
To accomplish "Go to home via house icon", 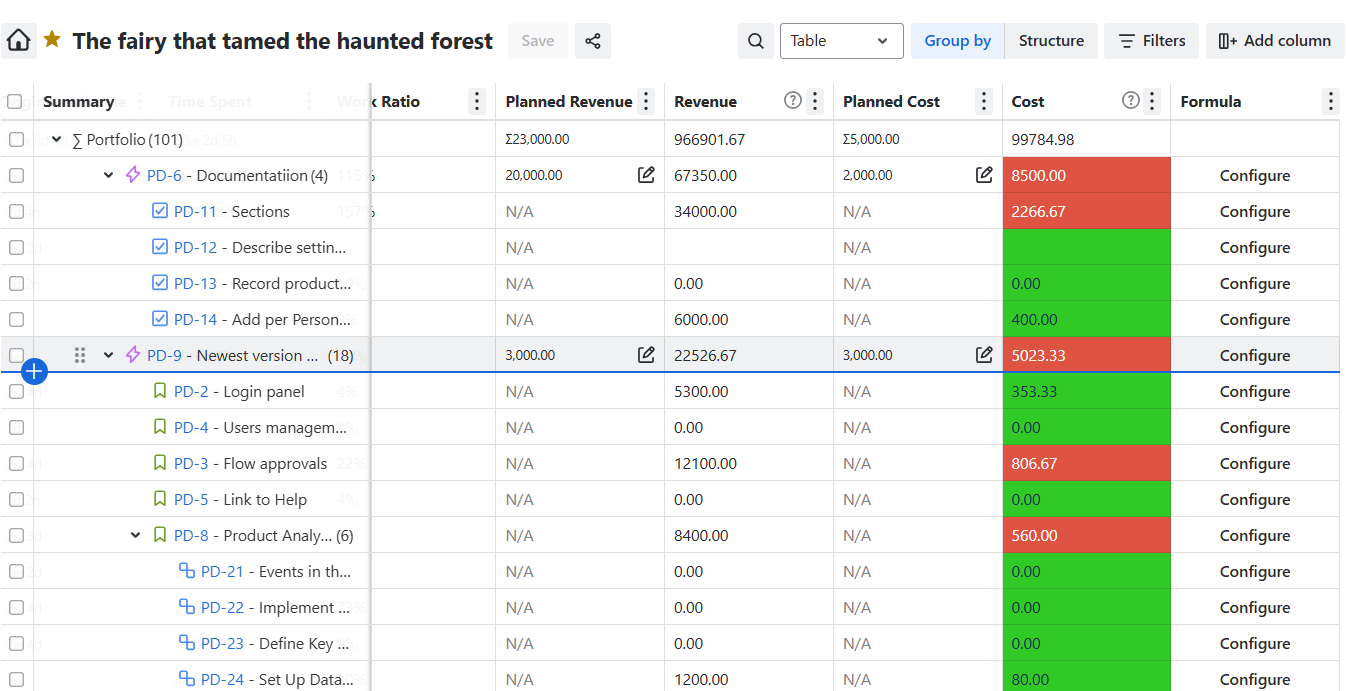I will [19, 41].
